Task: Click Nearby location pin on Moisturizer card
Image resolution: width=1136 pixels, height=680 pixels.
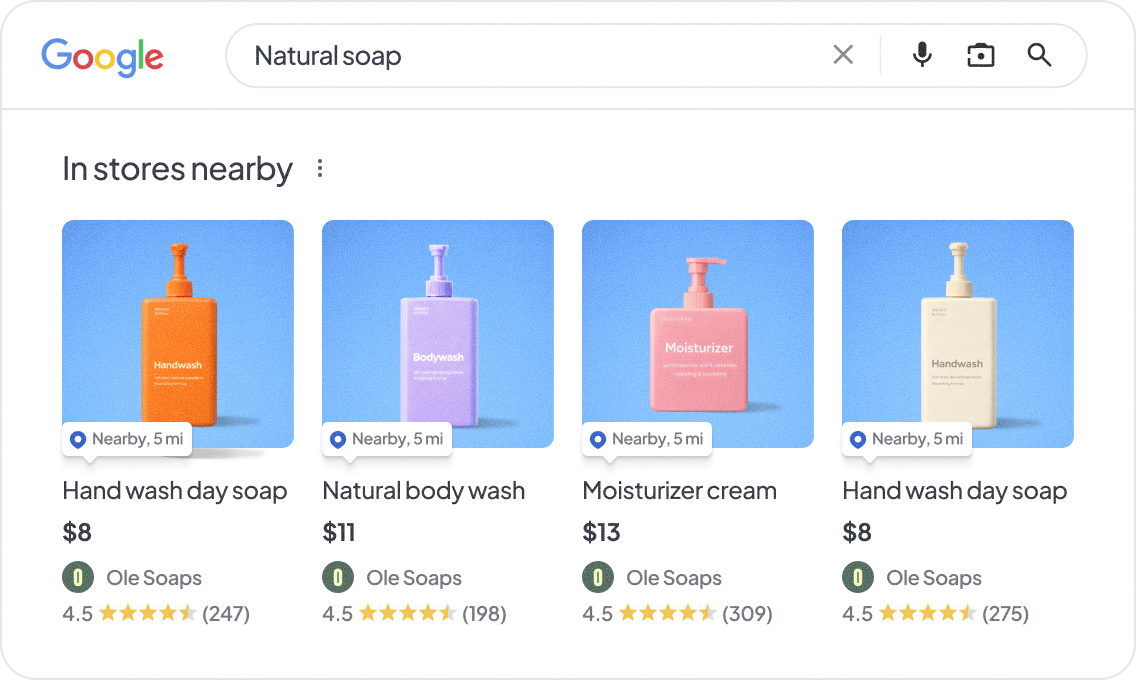Action: click(x=598, y=439)
